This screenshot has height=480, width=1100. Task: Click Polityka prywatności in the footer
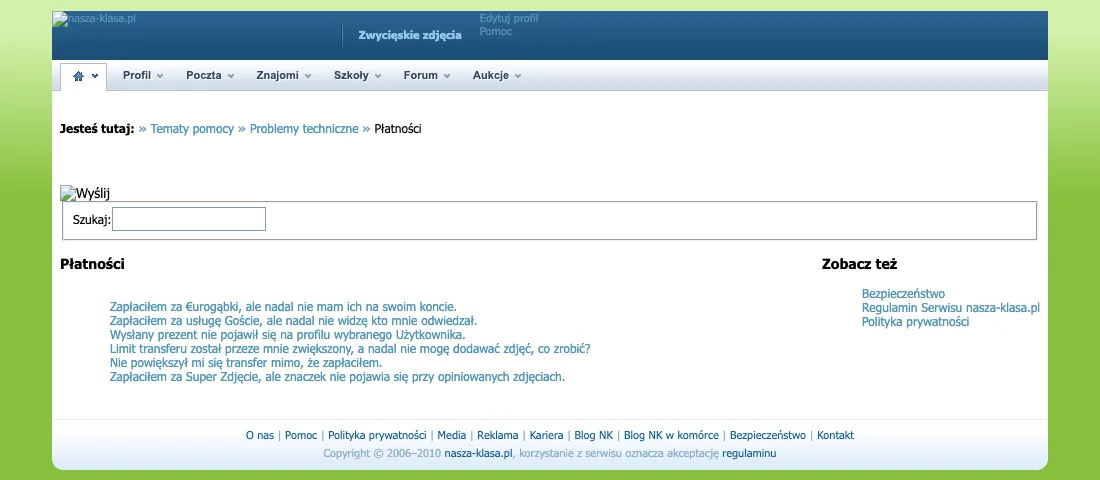point(377,435)
